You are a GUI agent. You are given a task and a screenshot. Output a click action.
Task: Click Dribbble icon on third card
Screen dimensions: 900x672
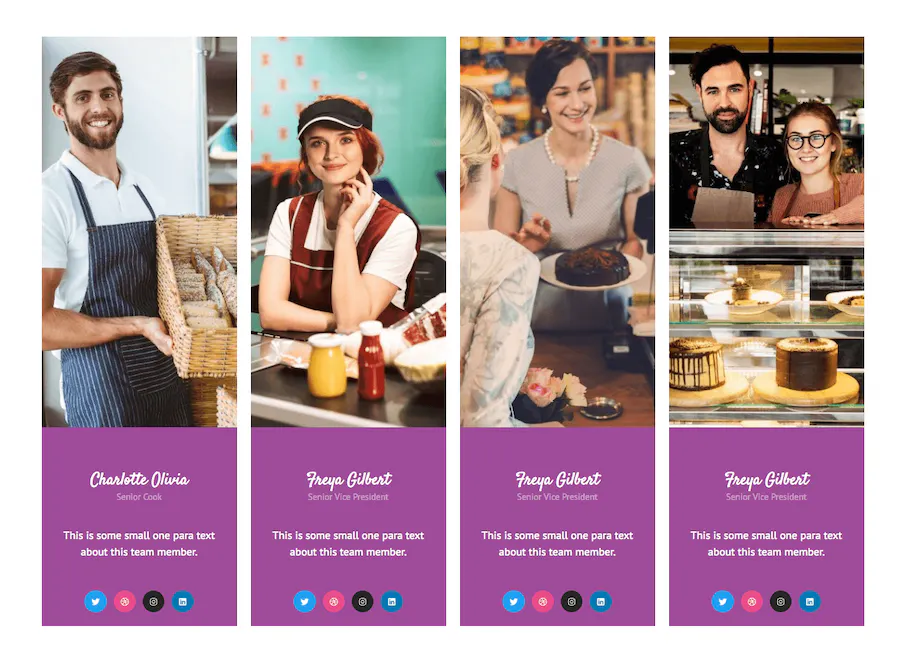(x=542, y=601)
